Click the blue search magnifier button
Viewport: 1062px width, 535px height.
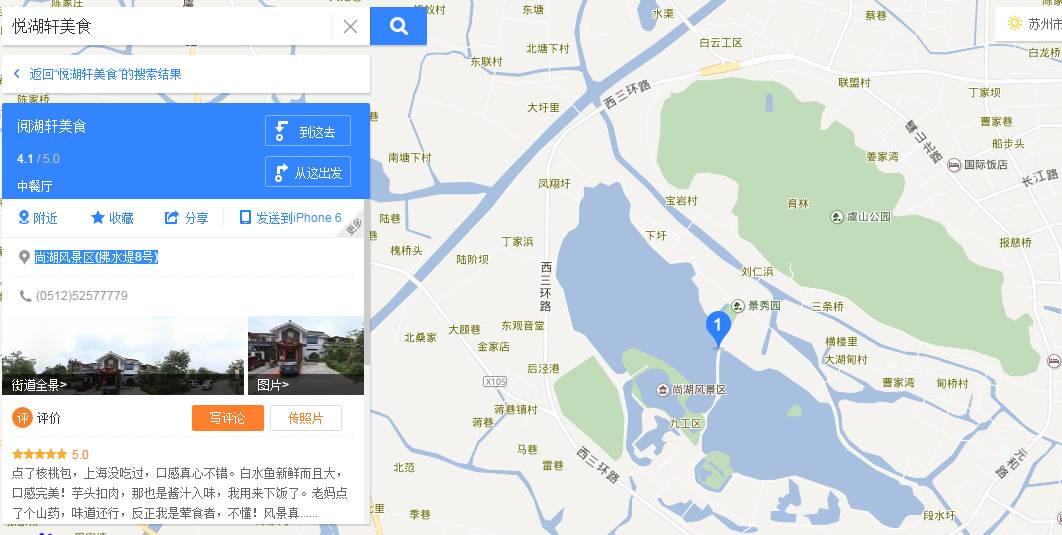point(398,26)
